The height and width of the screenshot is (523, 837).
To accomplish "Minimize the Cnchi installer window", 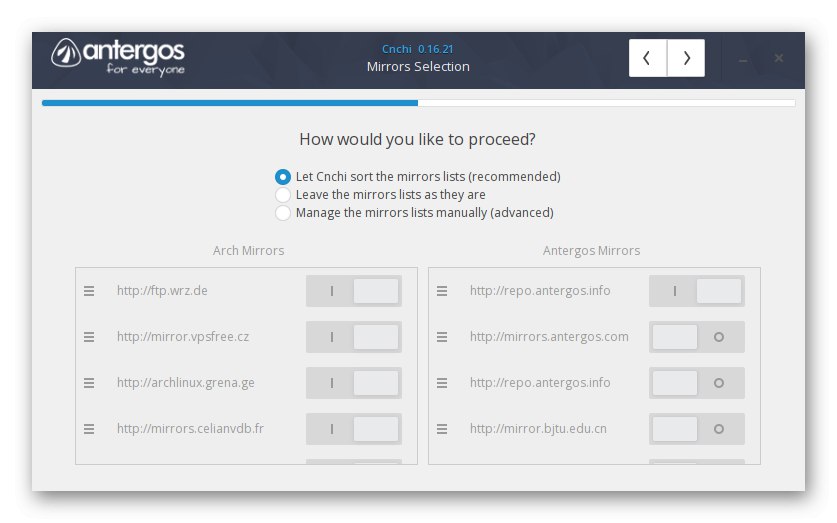I will [743, 59].
